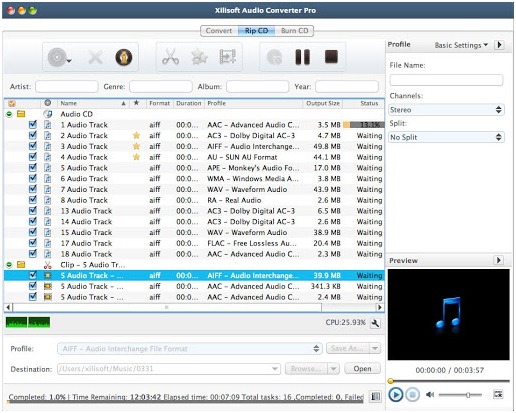Click the star on 3 Audio Track
Screen dimensions: 516x413
pos(136,146)
